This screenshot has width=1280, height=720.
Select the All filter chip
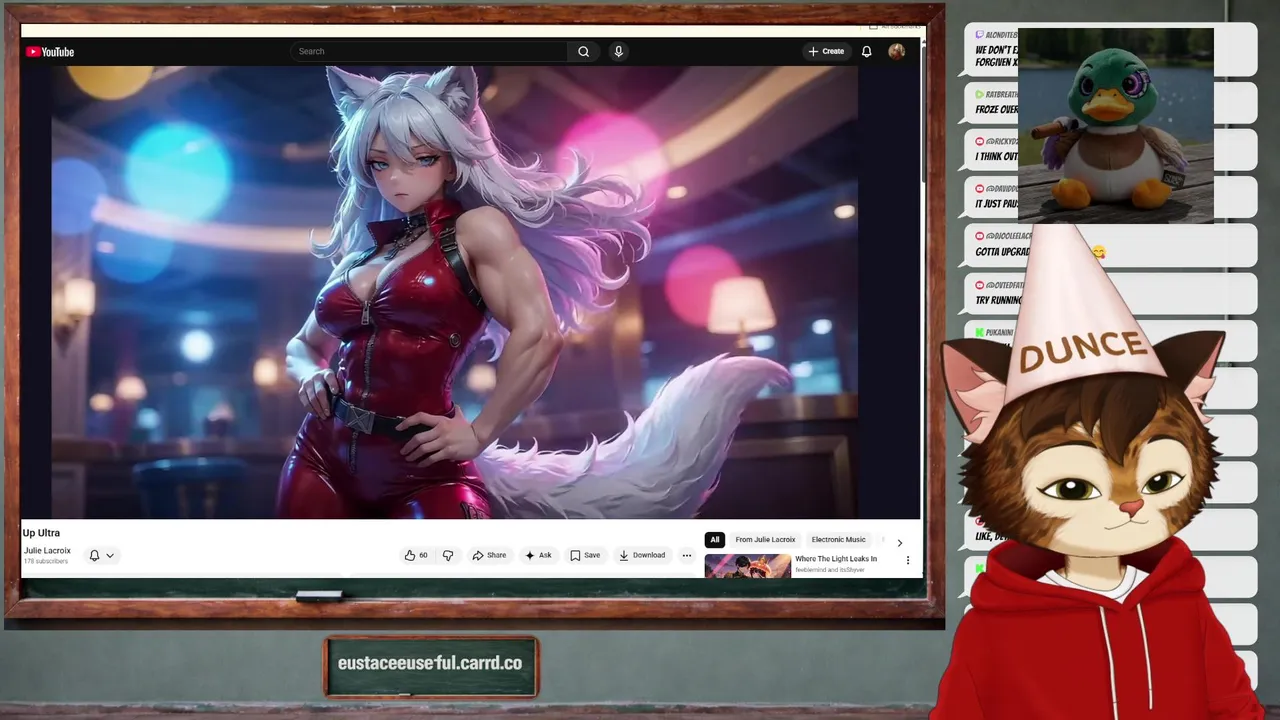point(714,539)
